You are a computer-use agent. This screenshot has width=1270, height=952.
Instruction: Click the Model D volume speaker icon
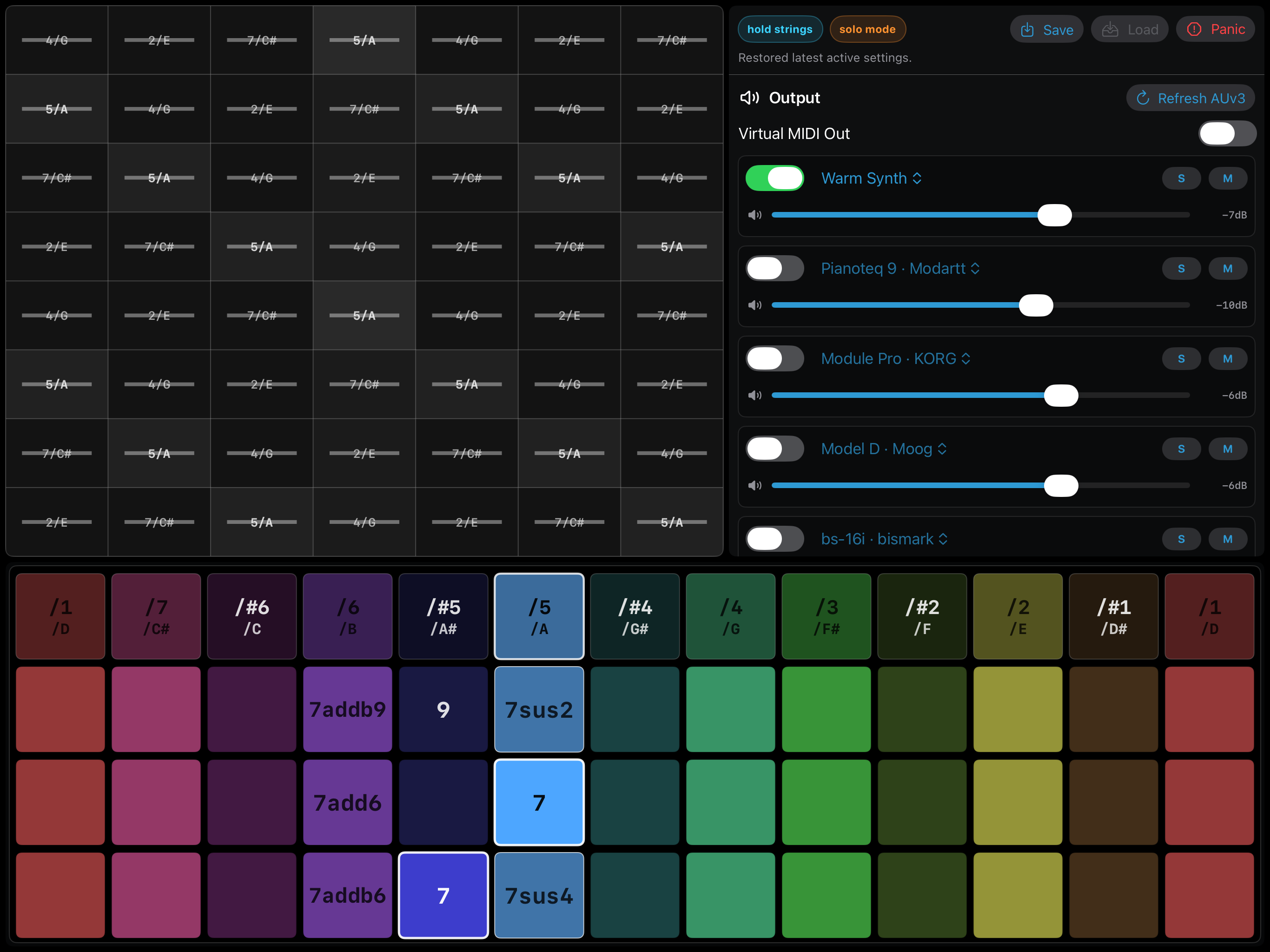(754, 486)
